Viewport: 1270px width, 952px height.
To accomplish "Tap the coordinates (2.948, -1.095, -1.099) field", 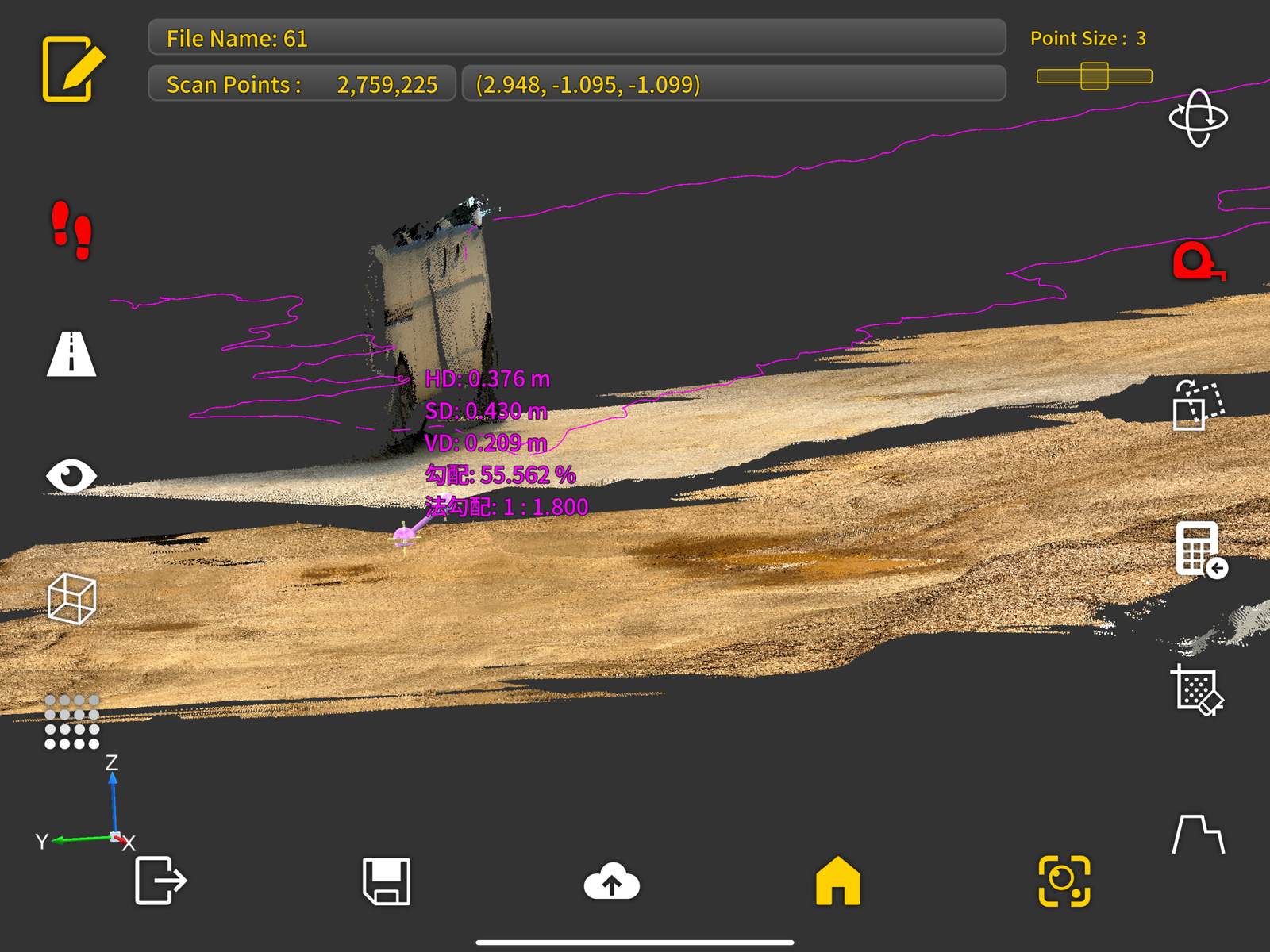I will pyautogui.click(x=733, y=83).
